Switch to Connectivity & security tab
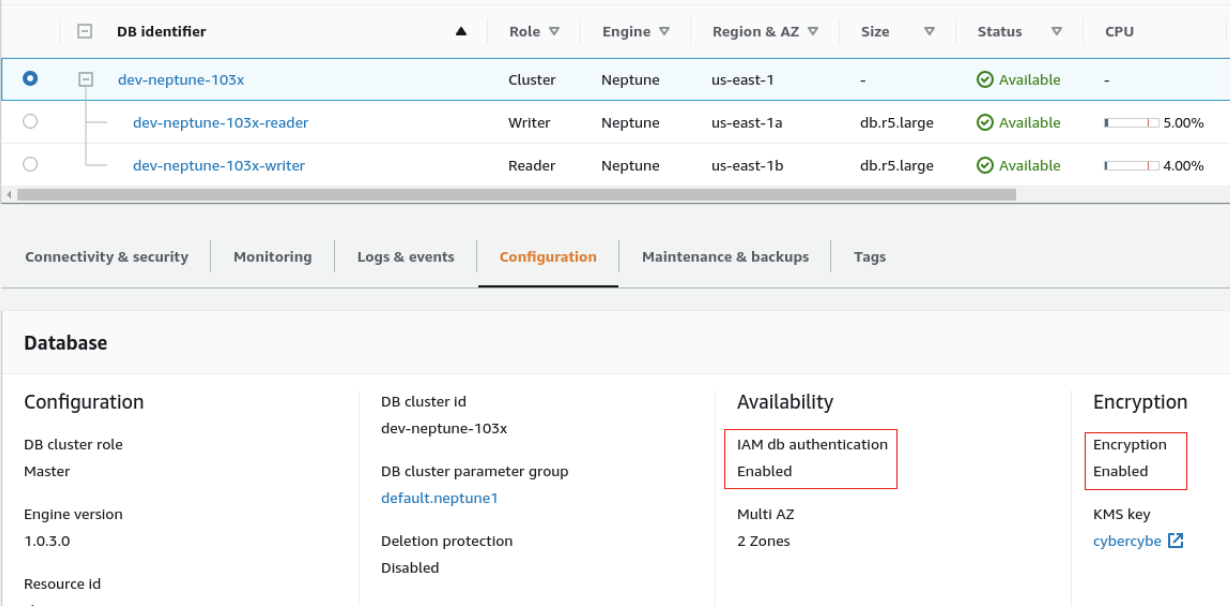Viewport: 1230px width, 608px height. tap(106, 257)
